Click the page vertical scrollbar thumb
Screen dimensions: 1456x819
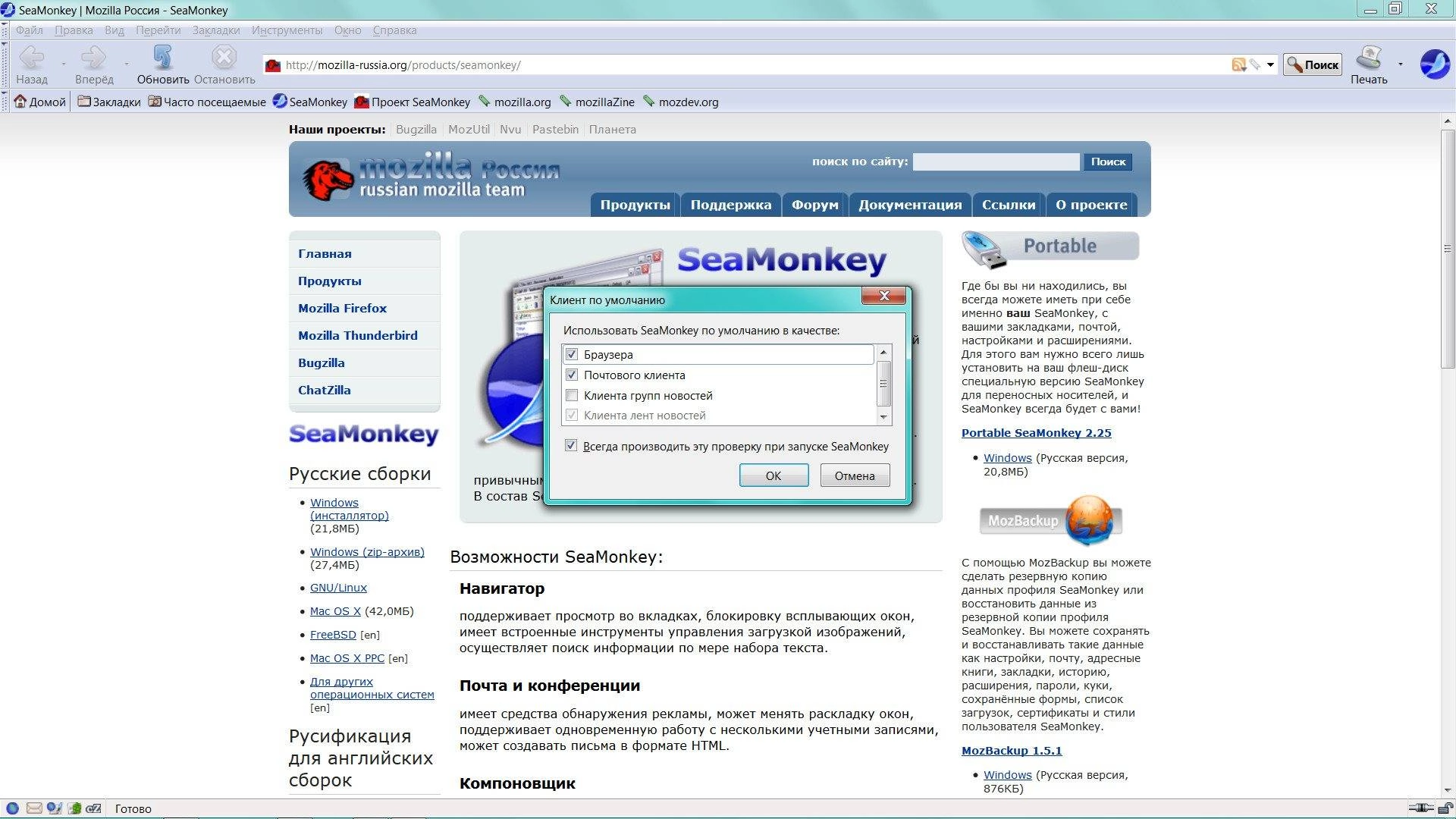point(1447,249)
